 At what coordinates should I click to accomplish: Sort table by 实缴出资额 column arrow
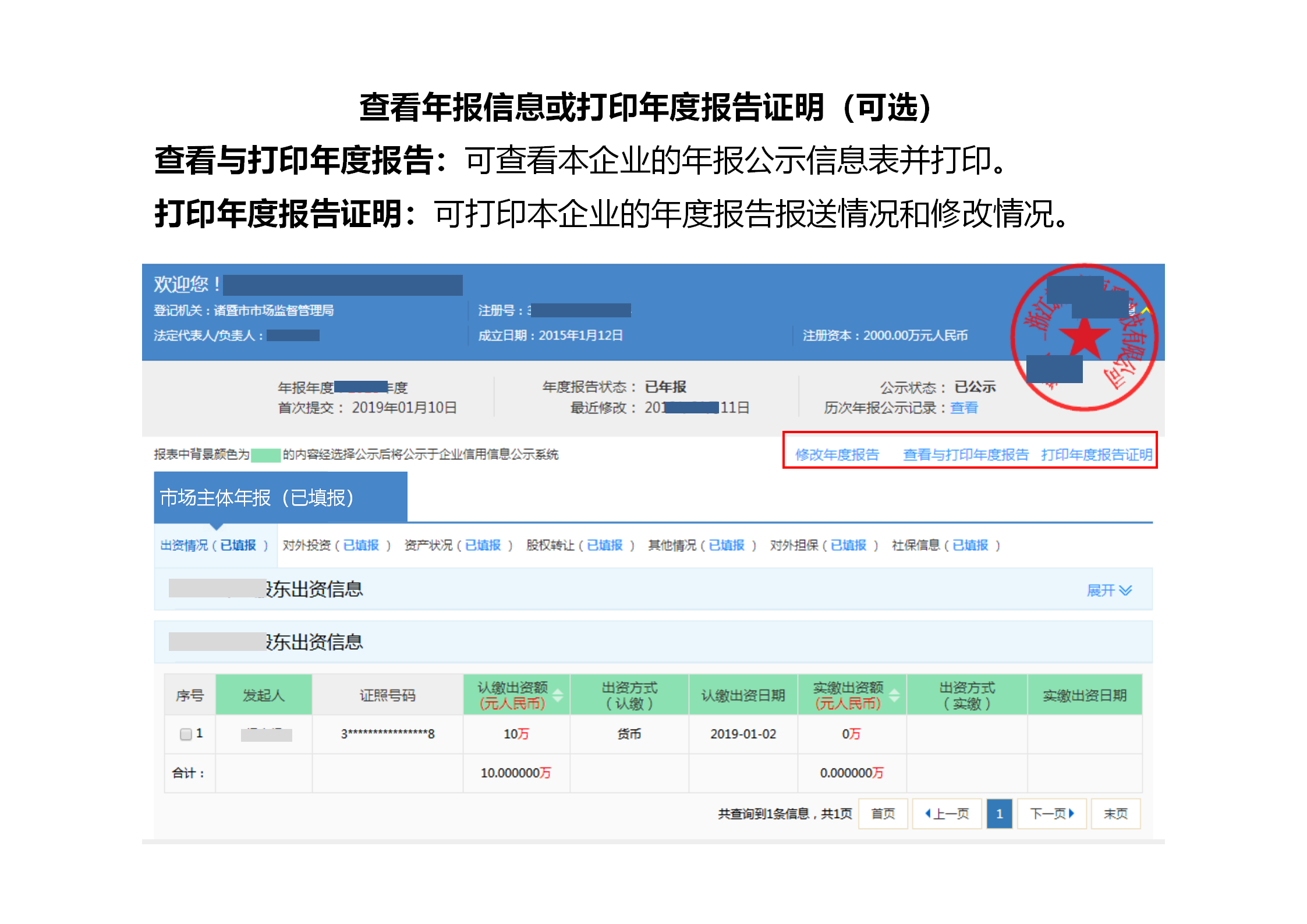pyautogui.click(x=895, y=694)
